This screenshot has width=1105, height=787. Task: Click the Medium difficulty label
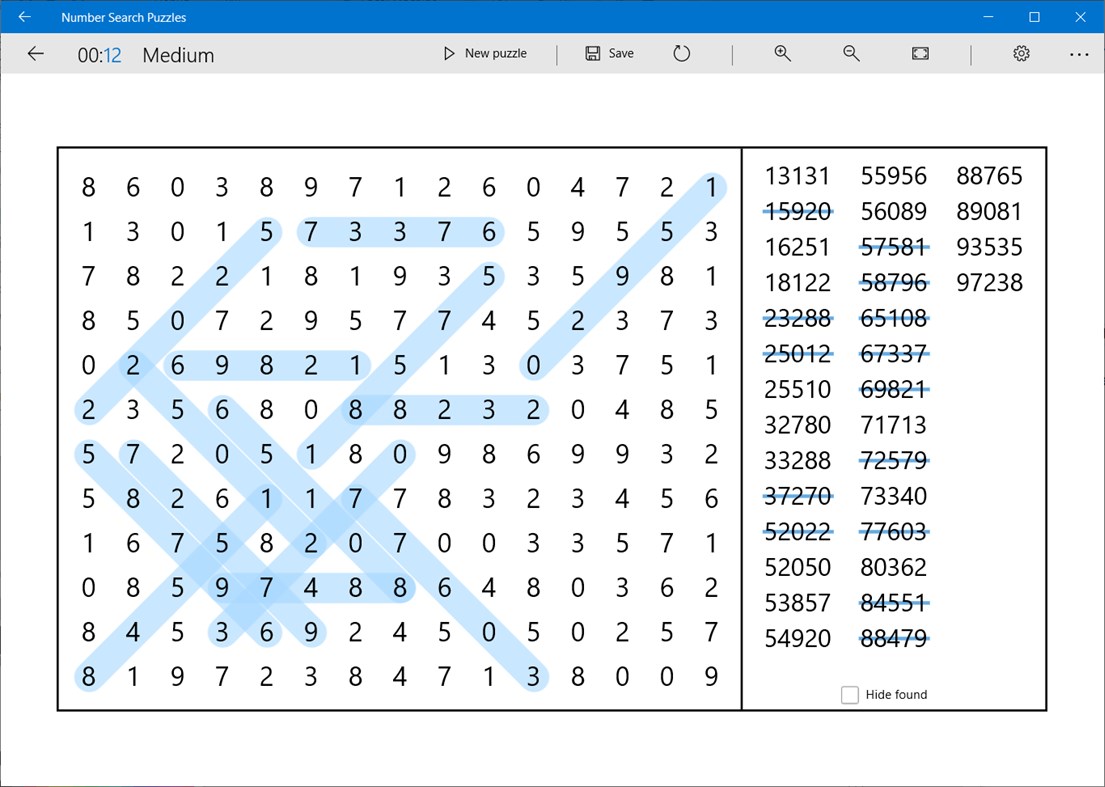(x=178, y=55)
